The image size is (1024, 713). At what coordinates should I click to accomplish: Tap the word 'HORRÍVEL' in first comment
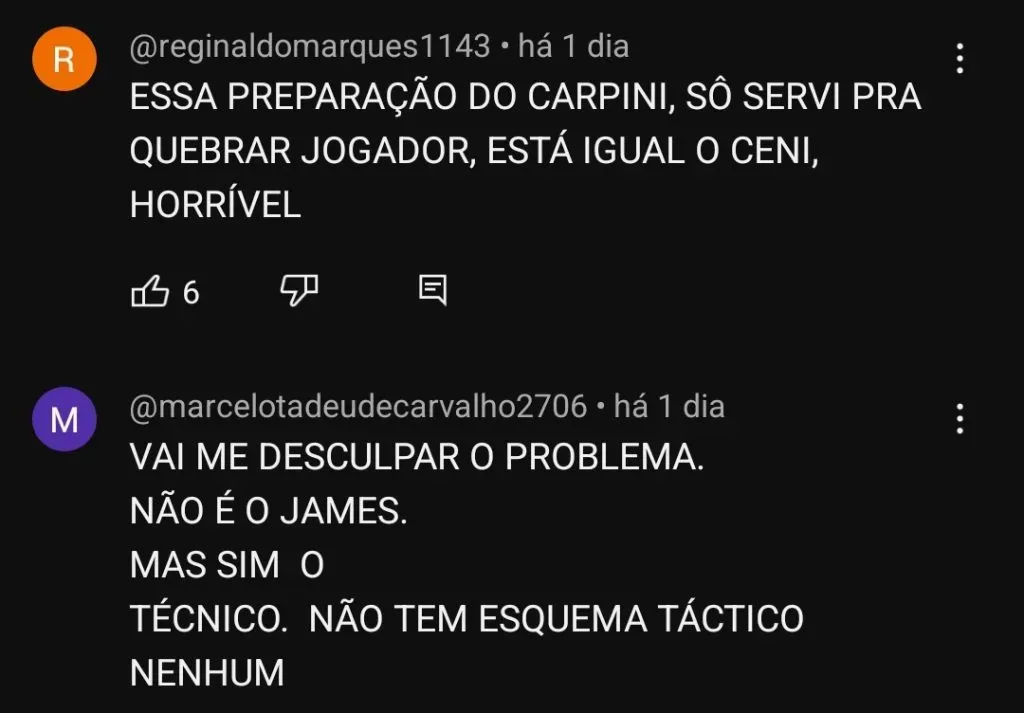pos(216,204)
